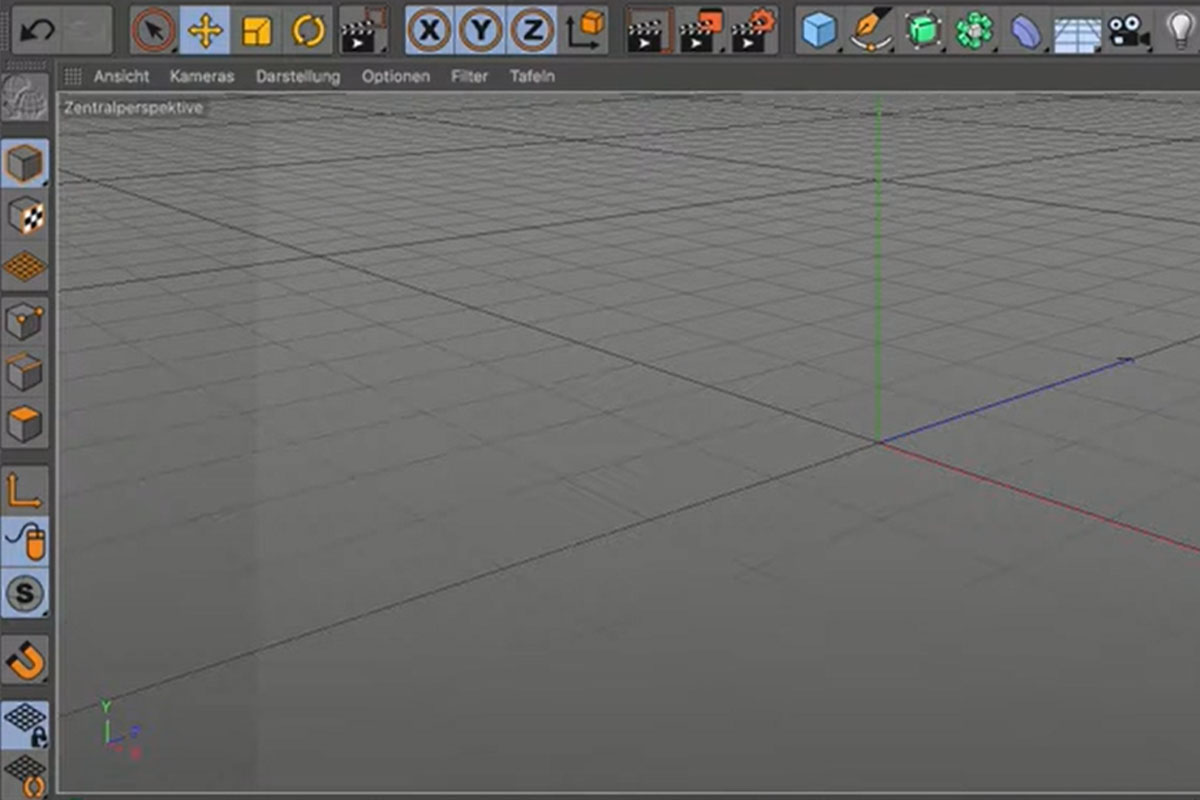Click the Planar Workplane icon at bottom
The width and height of the screenshot is (1200, 800).
(25, 777)
